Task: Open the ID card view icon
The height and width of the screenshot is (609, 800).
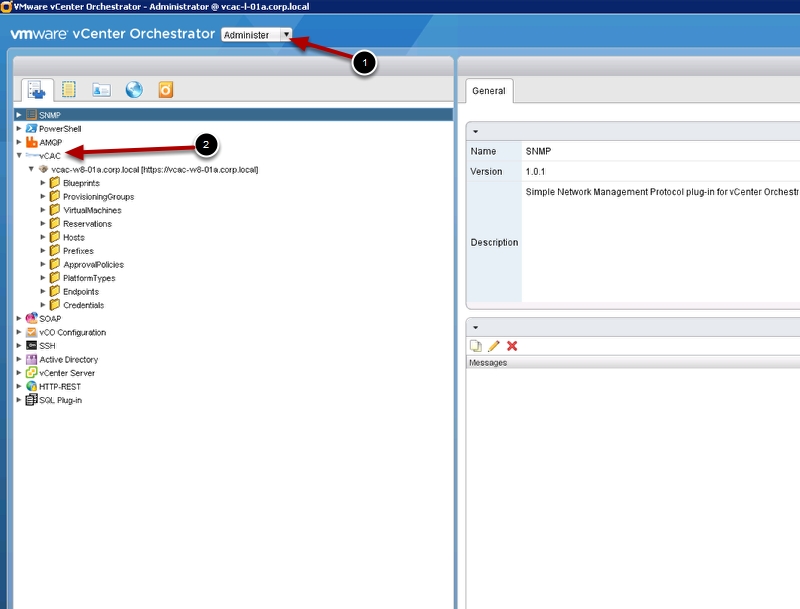Action: coord(101,90)
